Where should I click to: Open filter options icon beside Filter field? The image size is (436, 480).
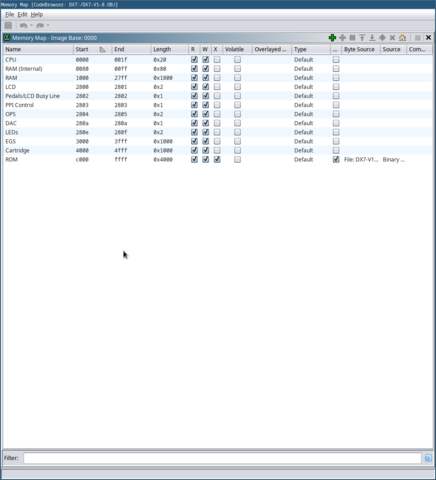pos(428,458)
